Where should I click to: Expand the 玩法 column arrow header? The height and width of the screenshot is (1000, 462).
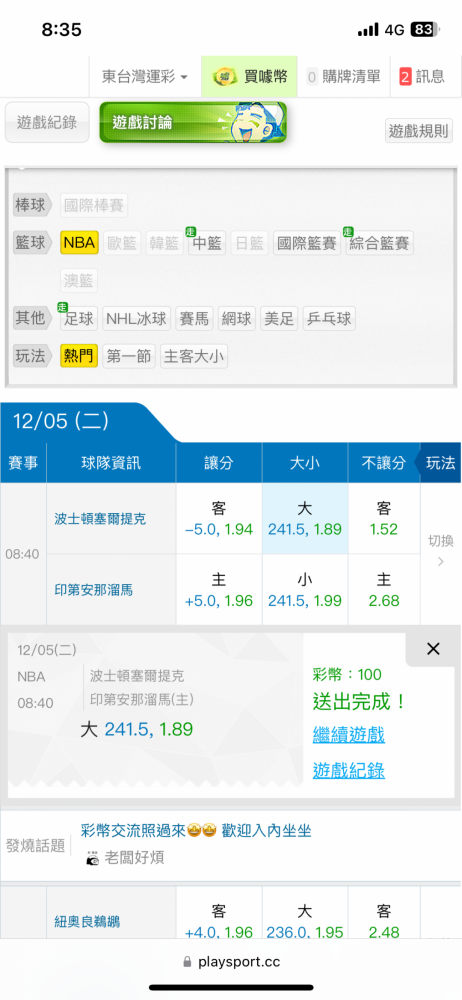(x=438, y=463)
